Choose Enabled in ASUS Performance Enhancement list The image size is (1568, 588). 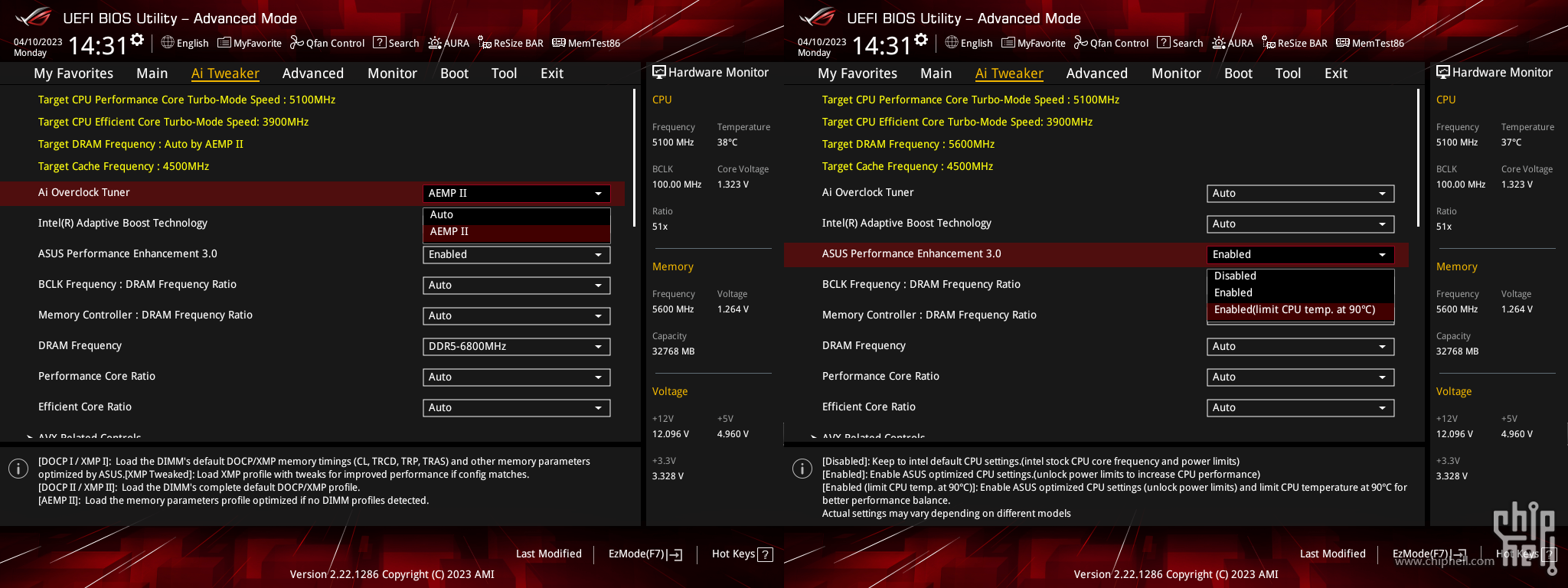1300,293
